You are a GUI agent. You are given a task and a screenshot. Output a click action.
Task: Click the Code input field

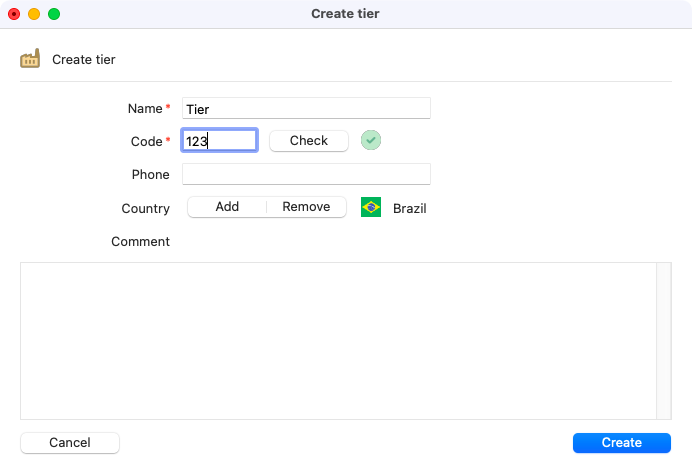pyautogui.click(x=219, y=141)
